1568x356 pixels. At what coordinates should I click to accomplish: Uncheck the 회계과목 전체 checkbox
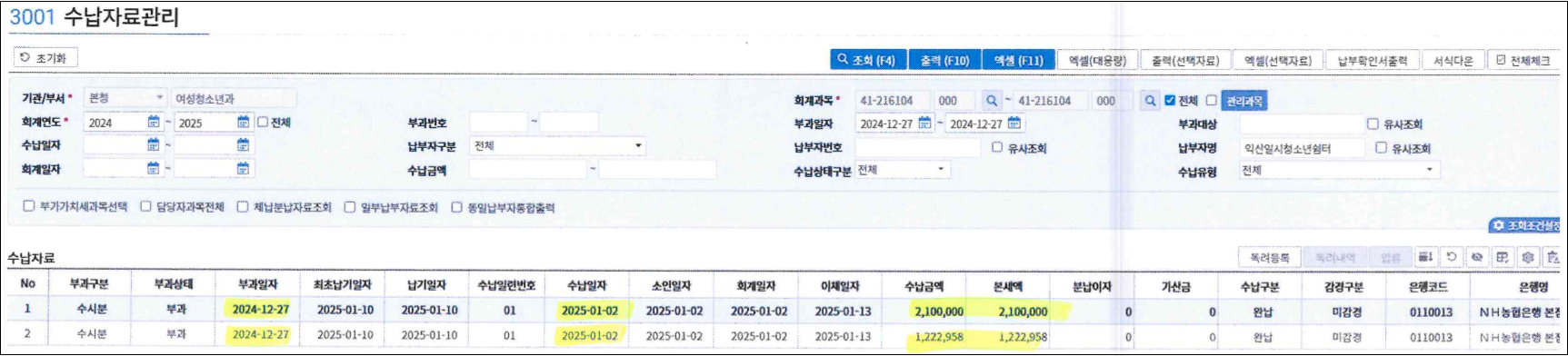(1170, 100)
